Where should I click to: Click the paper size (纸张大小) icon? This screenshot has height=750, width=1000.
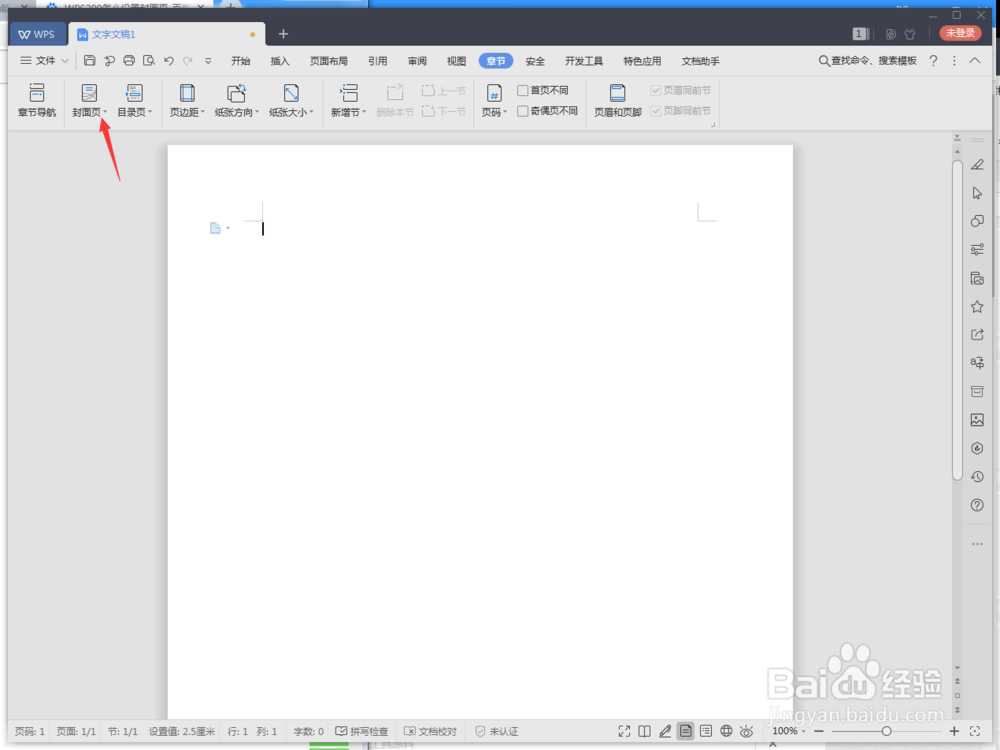coord(291,93)
